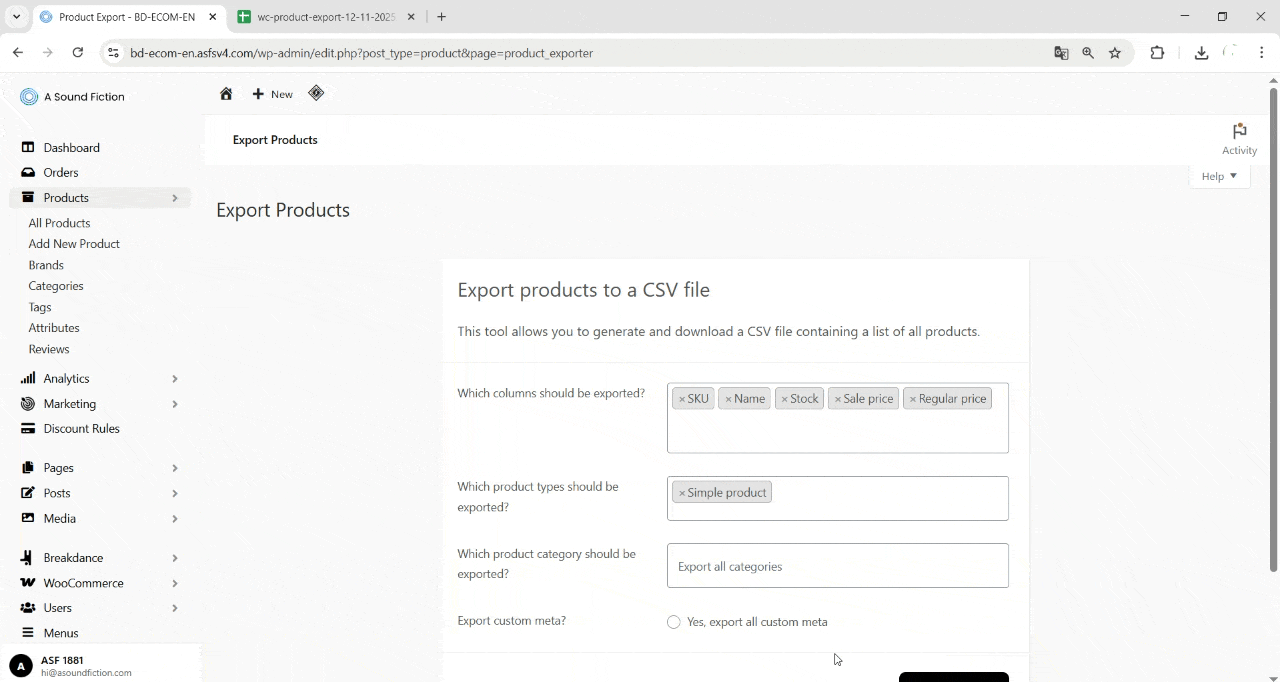Click the WooCommerce icon in the sidebar
The height and width of the screenshot is (682, 1280).
[27, 583]
